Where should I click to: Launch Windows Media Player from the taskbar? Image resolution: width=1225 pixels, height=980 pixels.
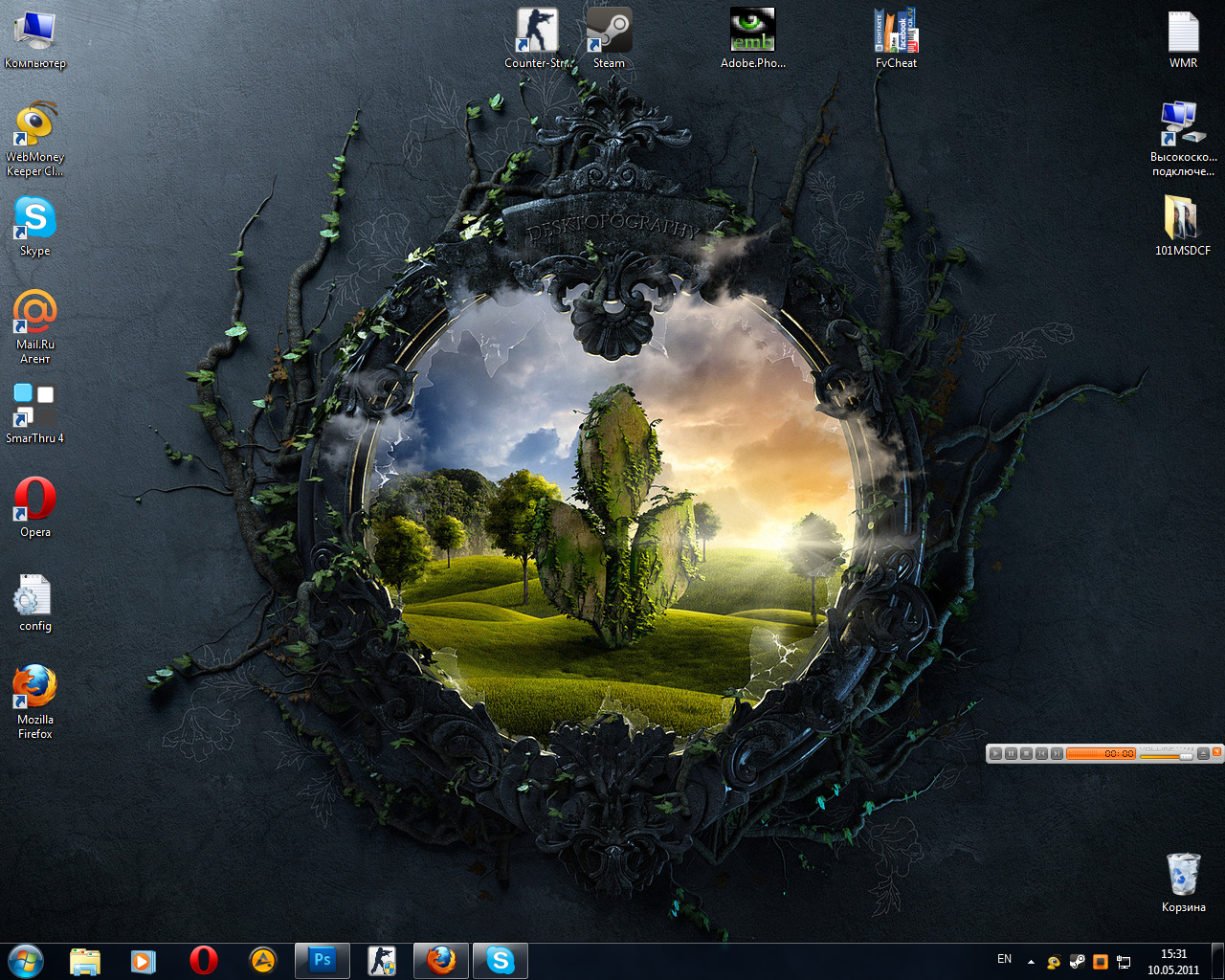144,960
